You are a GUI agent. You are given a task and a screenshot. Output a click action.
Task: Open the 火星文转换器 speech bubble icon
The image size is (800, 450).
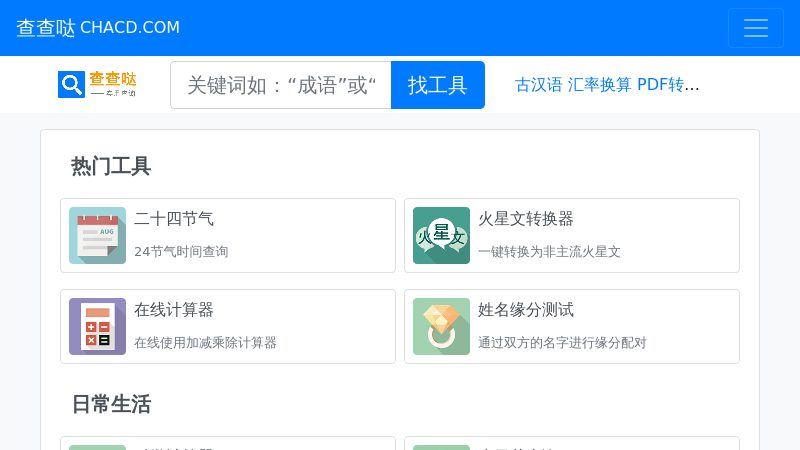pyautogui.click(x=441, y=235)
